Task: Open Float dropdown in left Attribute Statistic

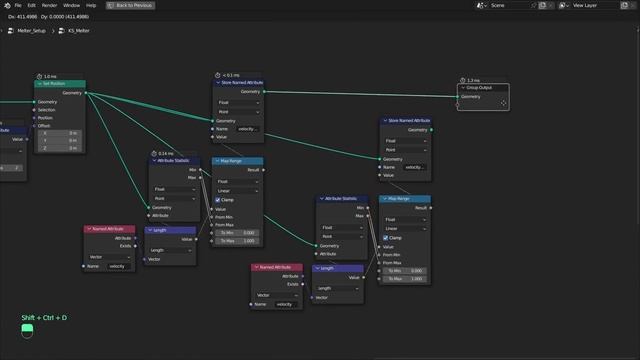Action: coord(175,189)
